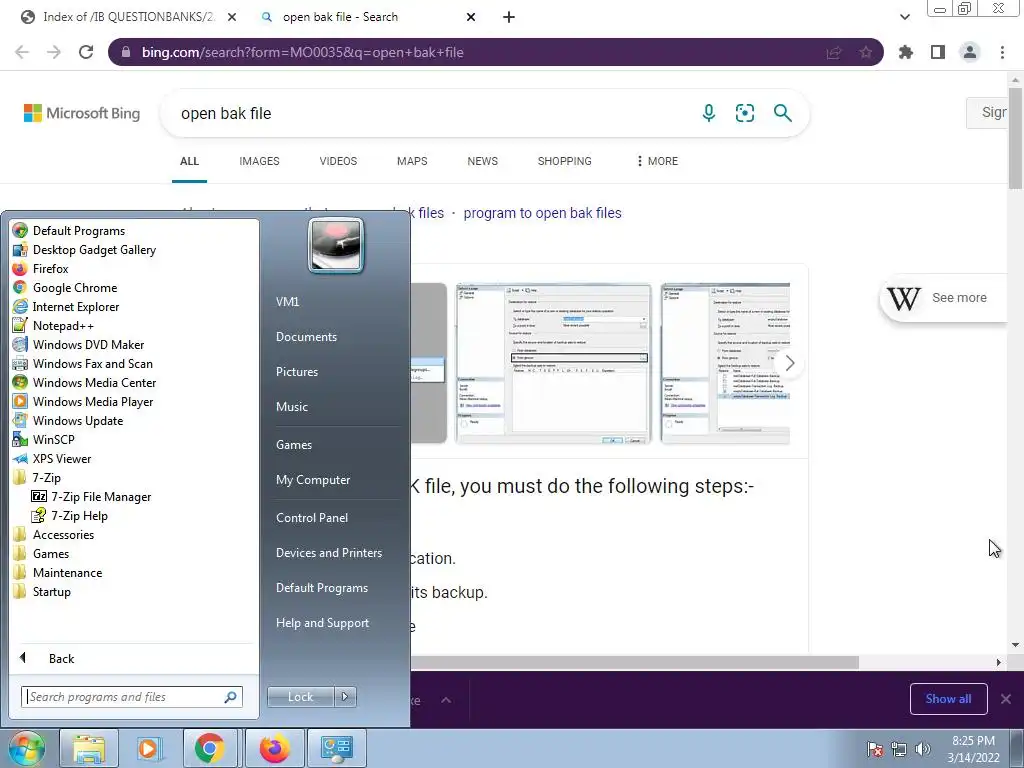Open Control Panel
This screenshot has width=1024, height=768.
coord(312,518)
